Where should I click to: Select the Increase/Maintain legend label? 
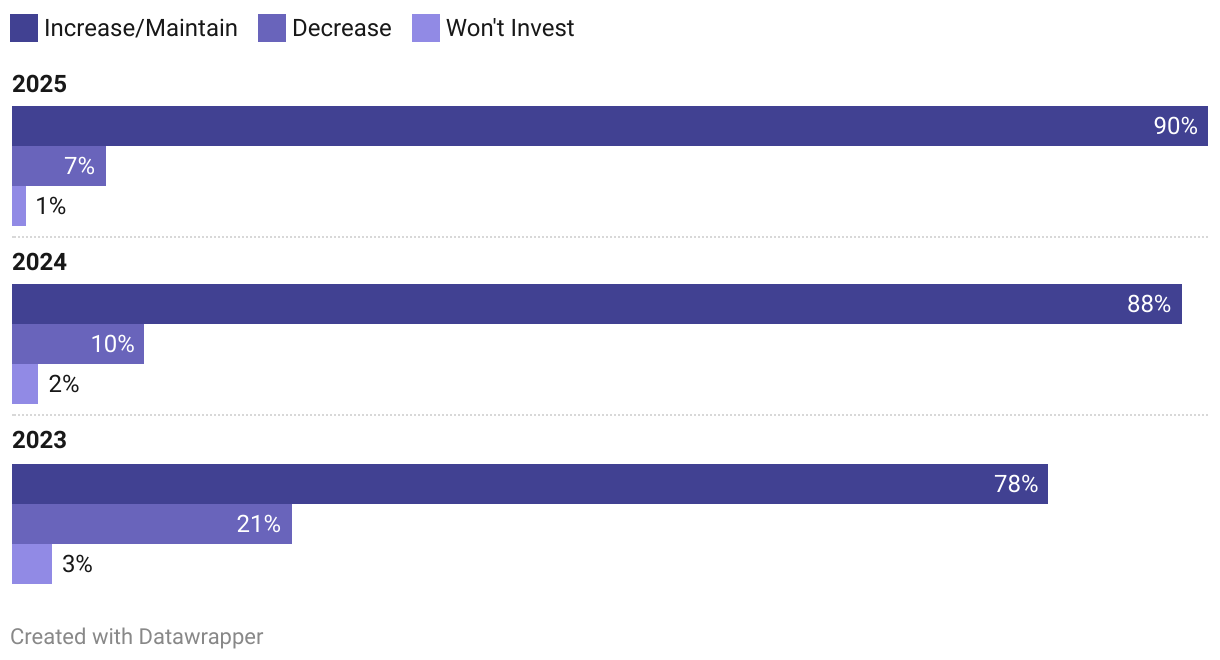[x=141, y=28]
